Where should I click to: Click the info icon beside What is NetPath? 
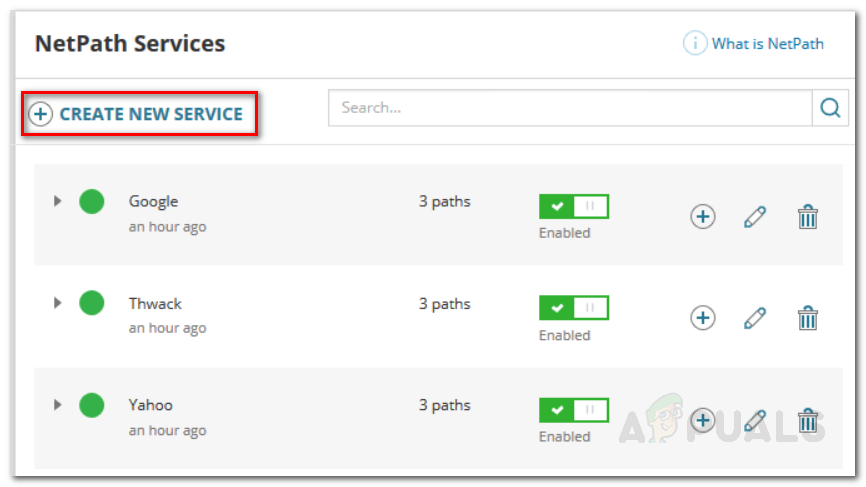[x=695, y=44]
